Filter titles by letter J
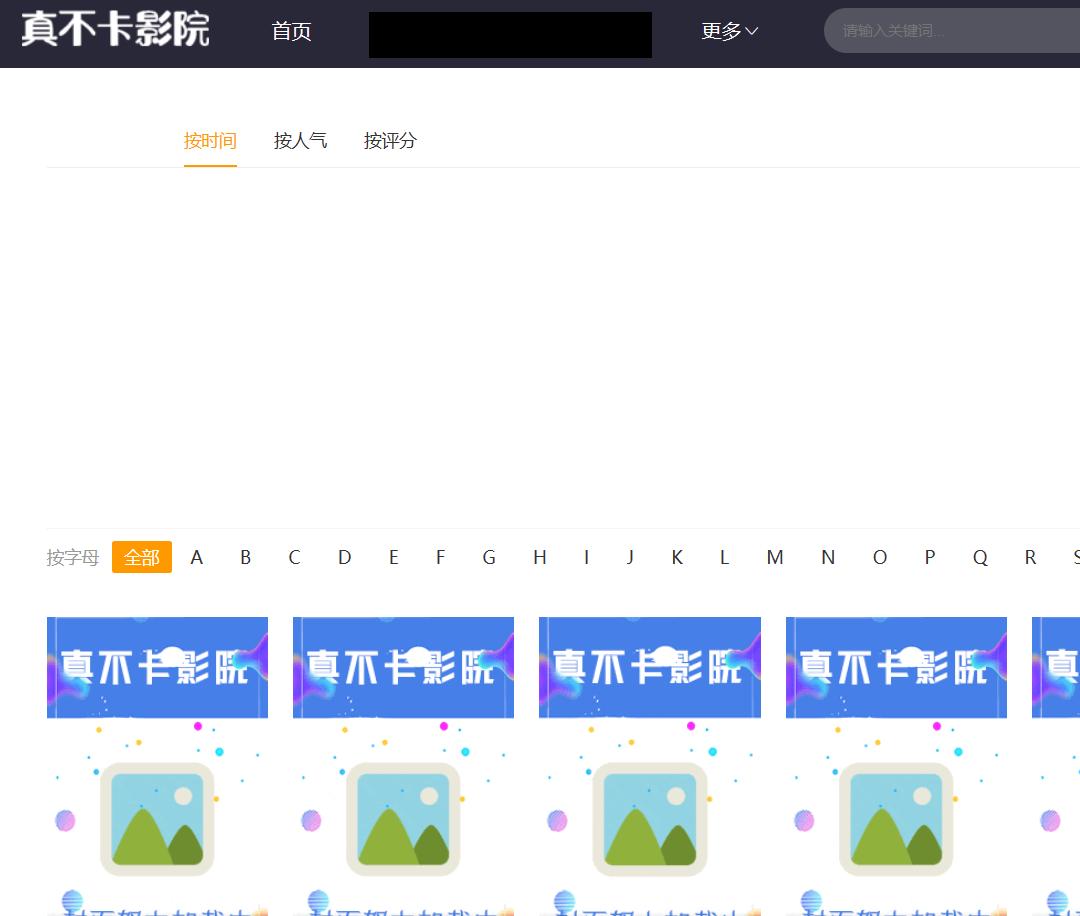Screen dimensions: 1080x916 [x=629, y=557]
